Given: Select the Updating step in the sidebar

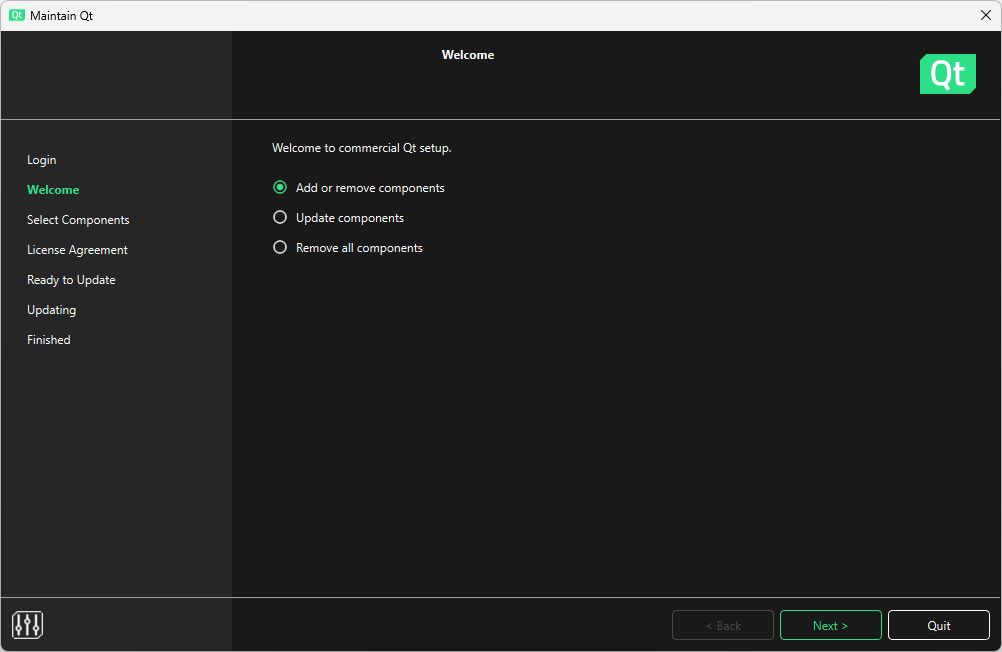Looking at the screenshot, I should [x=51, y=309].
